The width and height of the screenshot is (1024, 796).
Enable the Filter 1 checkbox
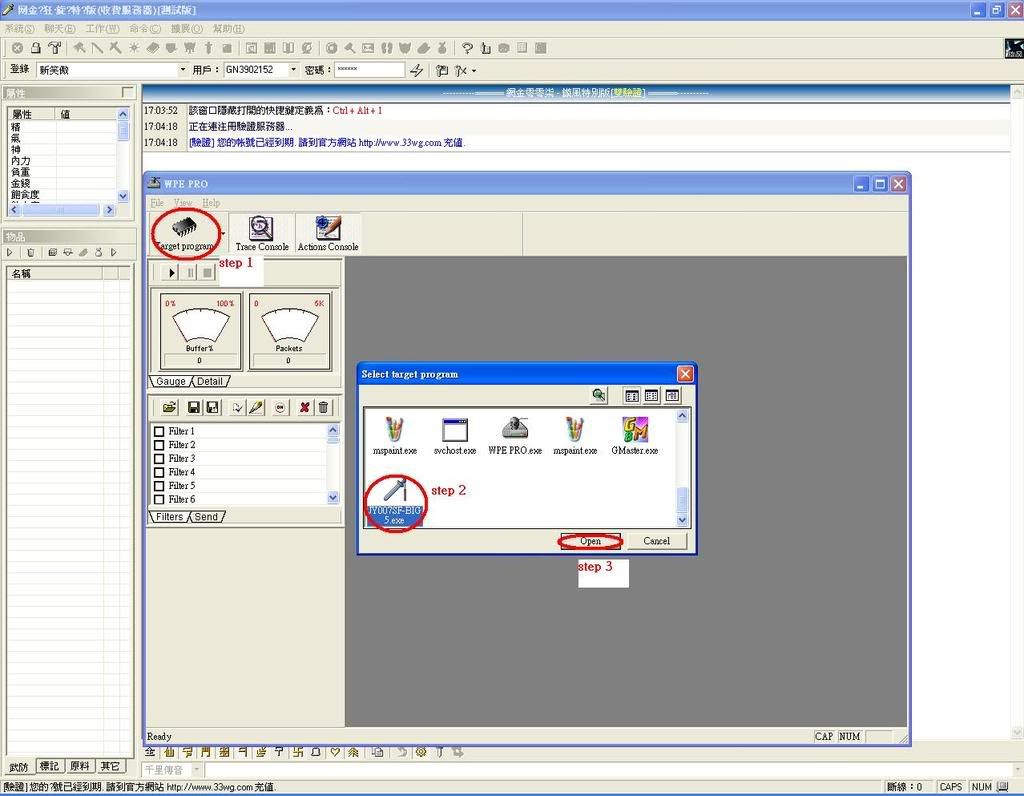tap(159, 432)
